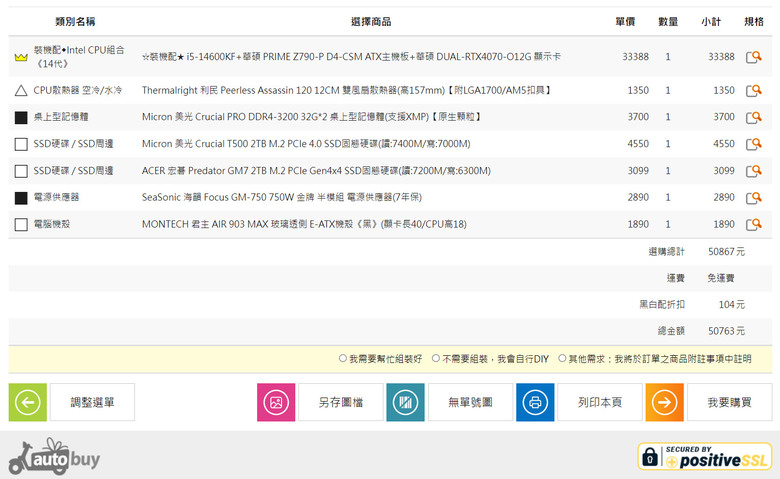Viewport: 780px width, 479px height.
Task: Click black square marker beside 電源供應器
Action: click(x=21, y=198)
